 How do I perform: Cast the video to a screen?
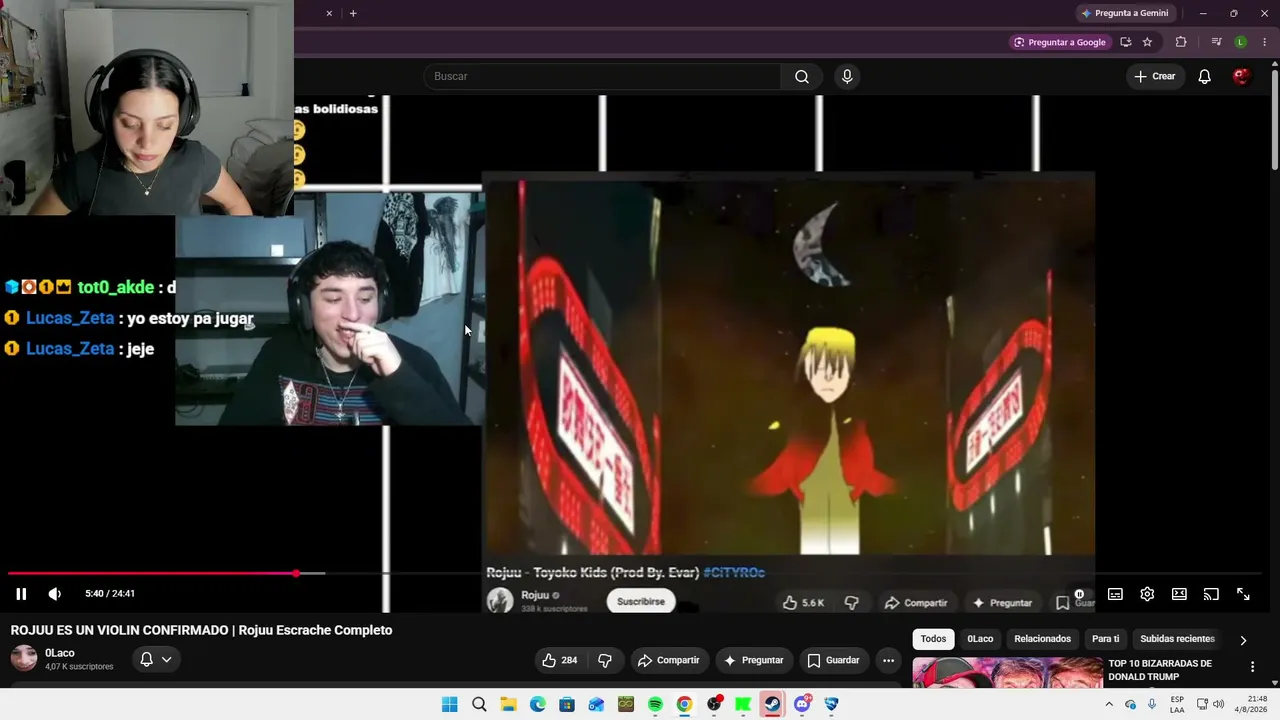point(1211,594)
